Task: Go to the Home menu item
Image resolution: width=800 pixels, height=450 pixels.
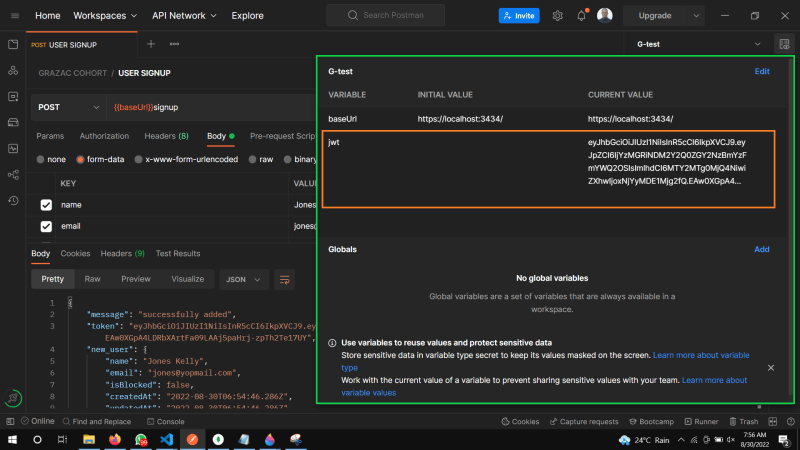Action: [47, 16]
